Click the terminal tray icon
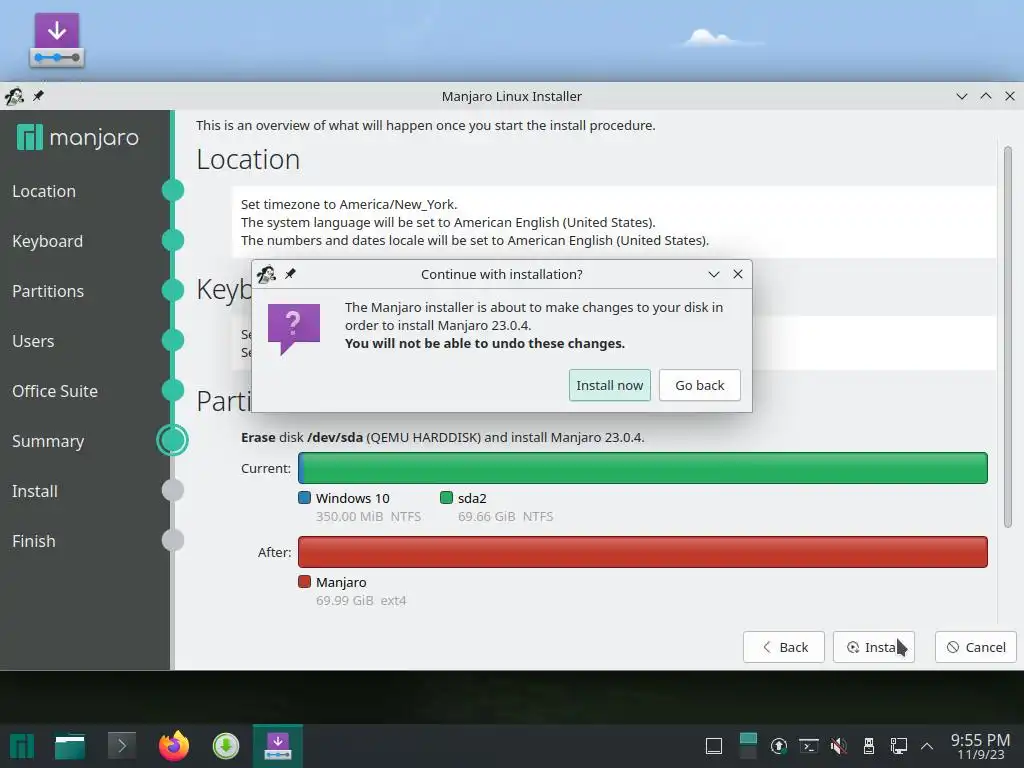This screenshot has height=768, width=1024. click(x=809, y=746)
